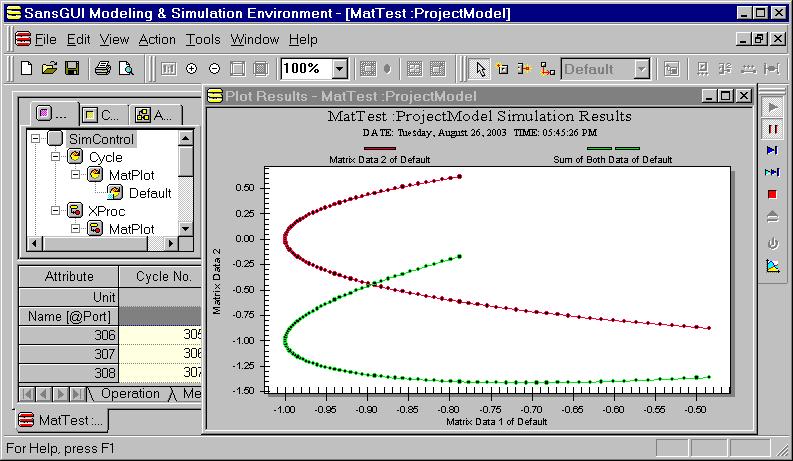This screenshot has height=461, width=793.
Task: Go to last record using the grid navigation button
Action: [x=77, y=394]
